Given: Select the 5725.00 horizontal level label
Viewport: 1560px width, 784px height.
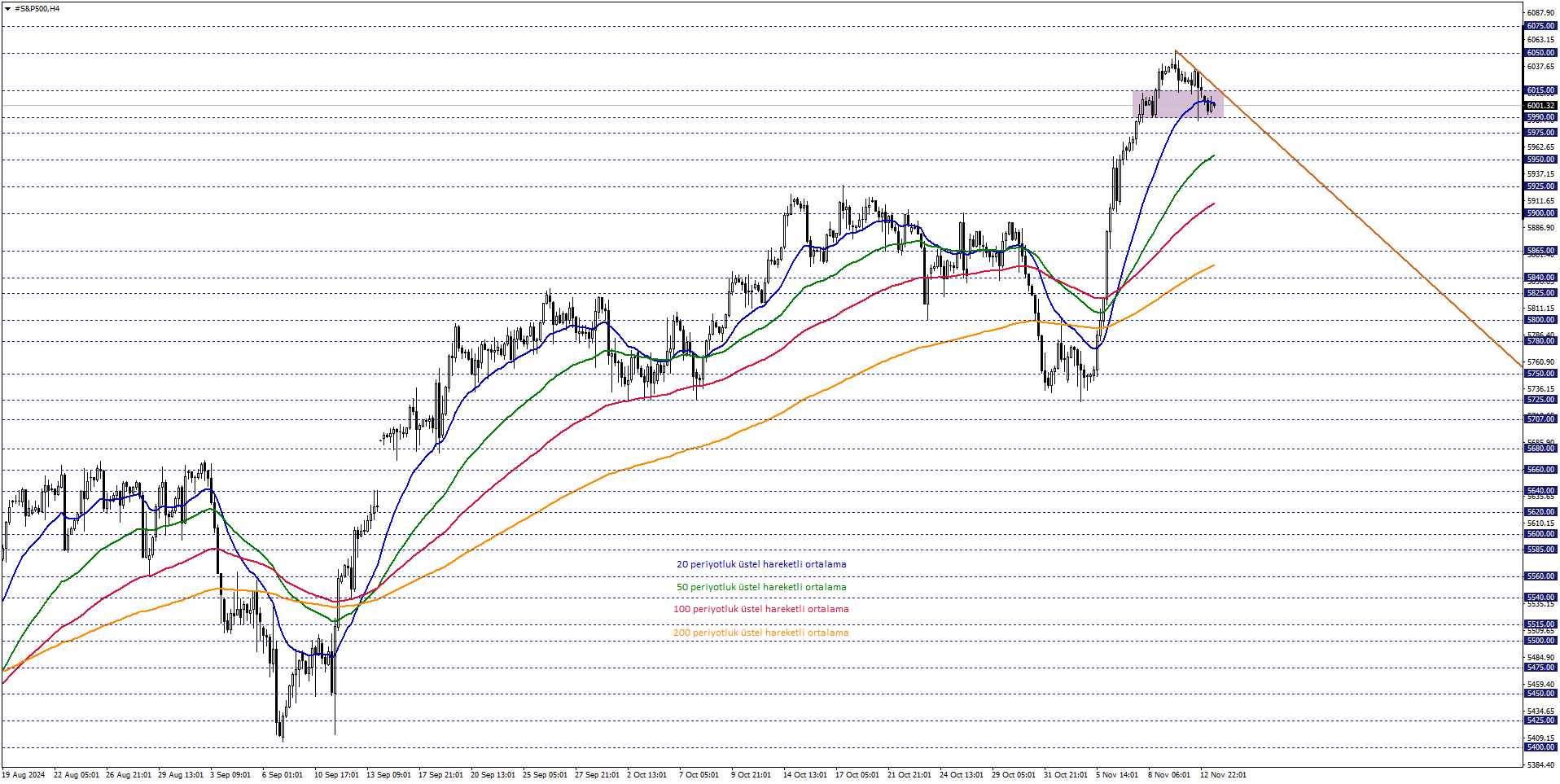Looking at the screenshot, I should click(x=1540, y=400).
